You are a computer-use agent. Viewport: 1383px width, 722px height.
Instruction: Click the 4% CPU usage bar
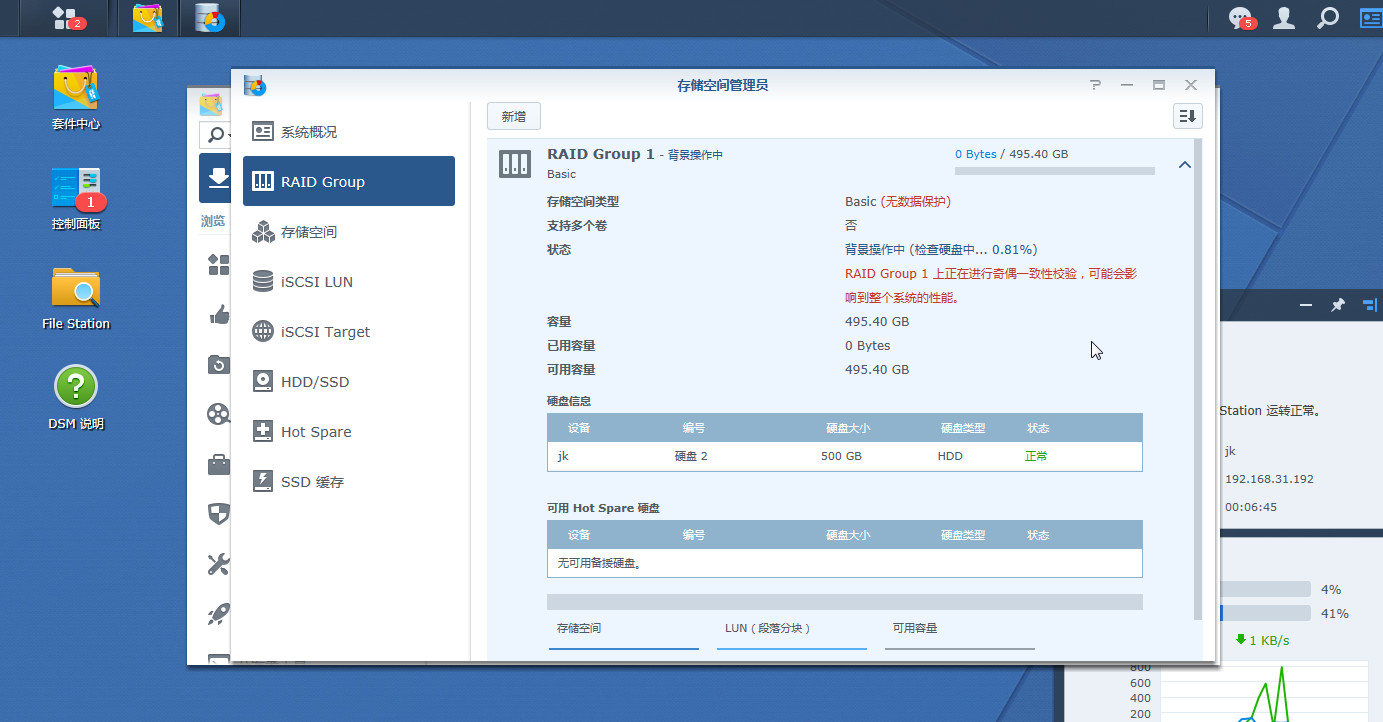tap(1264, 589)
